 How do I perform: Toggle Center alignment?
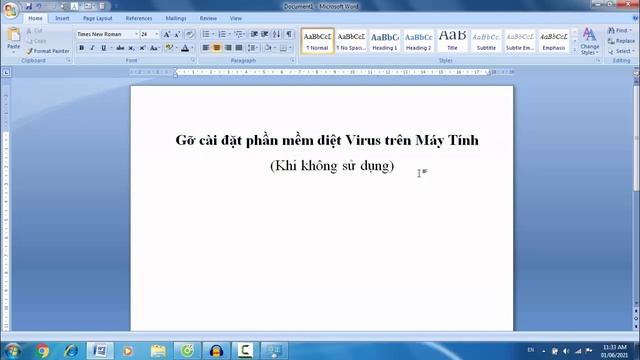click(x=217, y=48)
